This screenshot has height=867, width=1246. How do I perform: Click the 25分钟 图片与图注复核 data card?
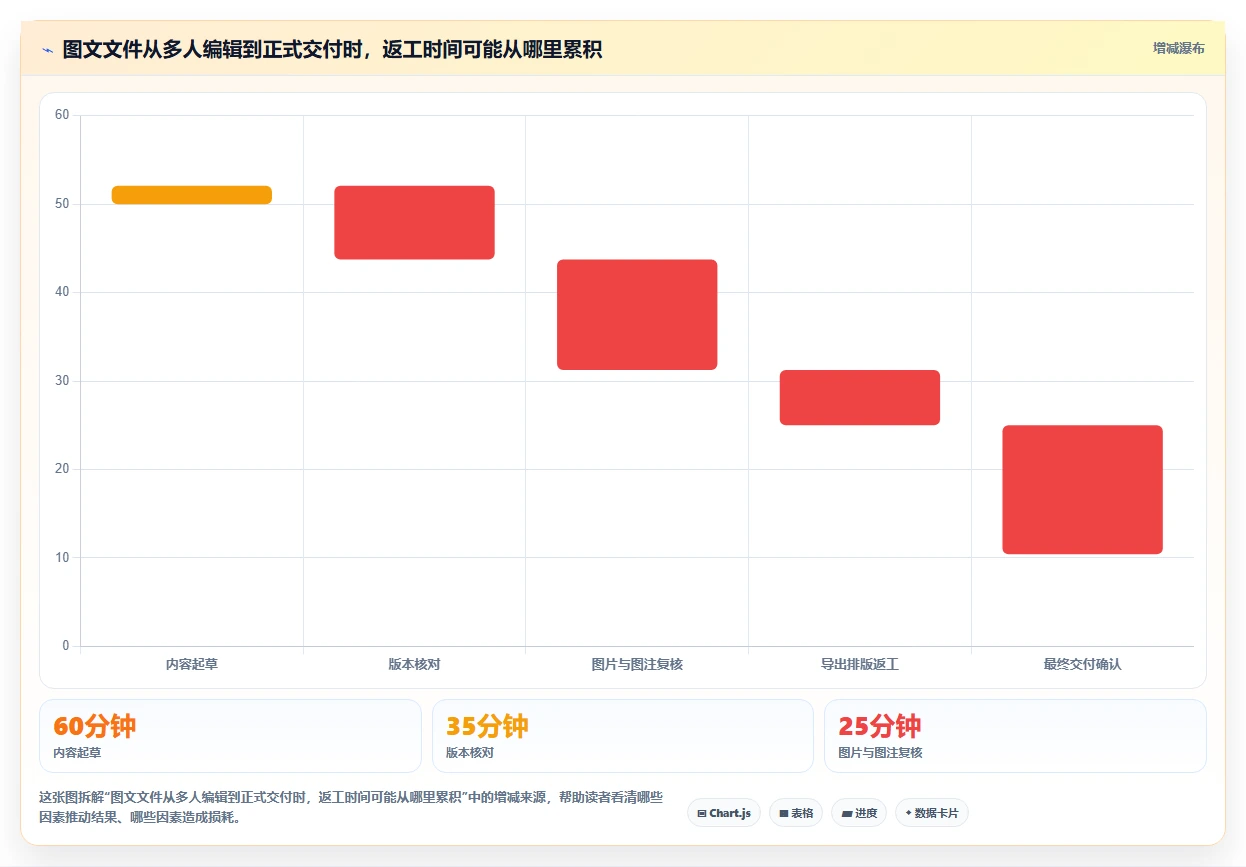[1015, 736]
